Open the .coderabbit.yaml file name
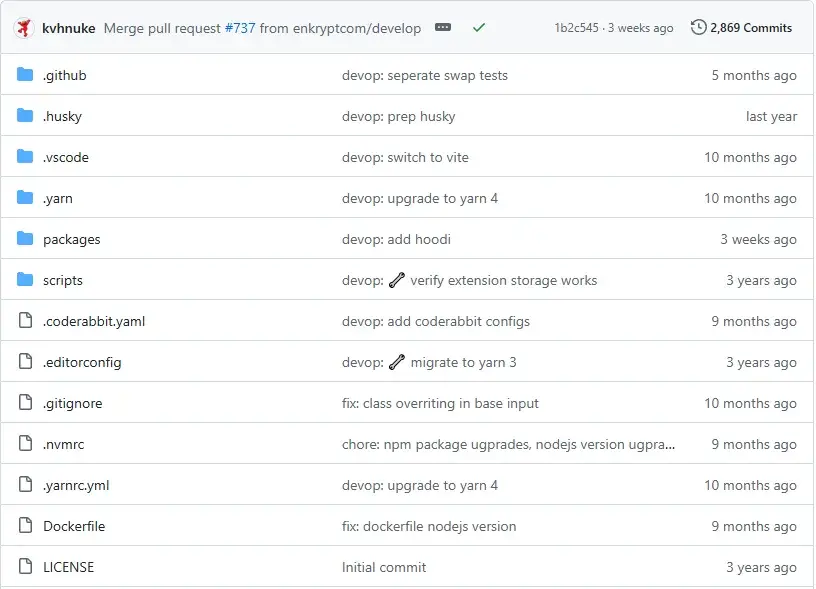The height and width of the screenshot is (589, 816). click(x=94, y=322)
